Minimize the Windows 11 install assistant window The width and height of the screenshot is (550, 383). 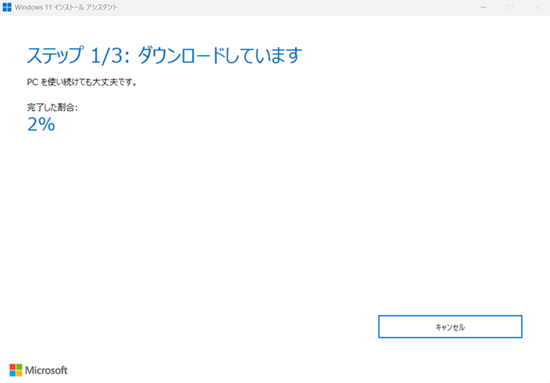(x=483, y=7)
